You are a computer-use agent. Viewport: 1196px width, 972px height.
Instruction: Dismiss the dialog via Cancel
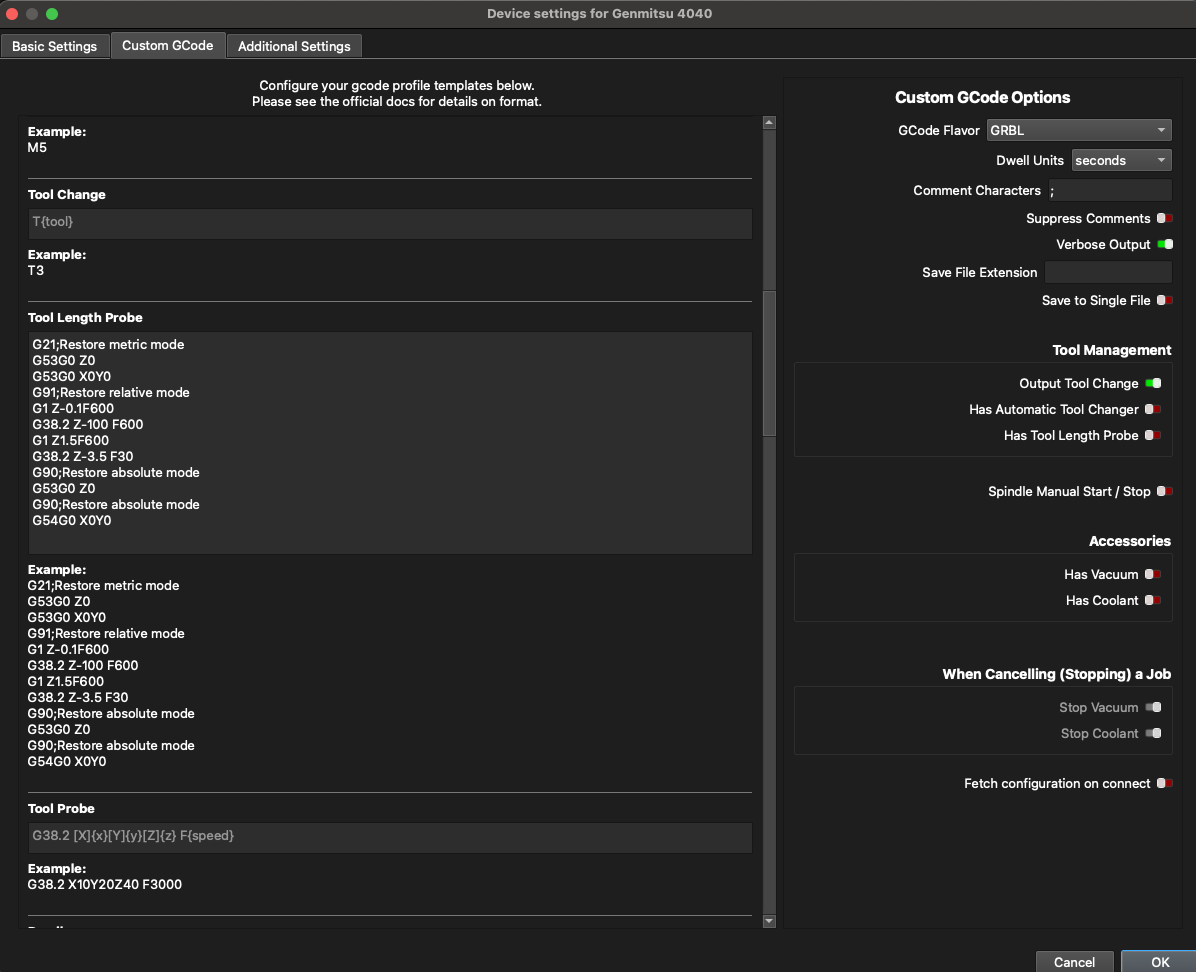(x=1074, y=961)
